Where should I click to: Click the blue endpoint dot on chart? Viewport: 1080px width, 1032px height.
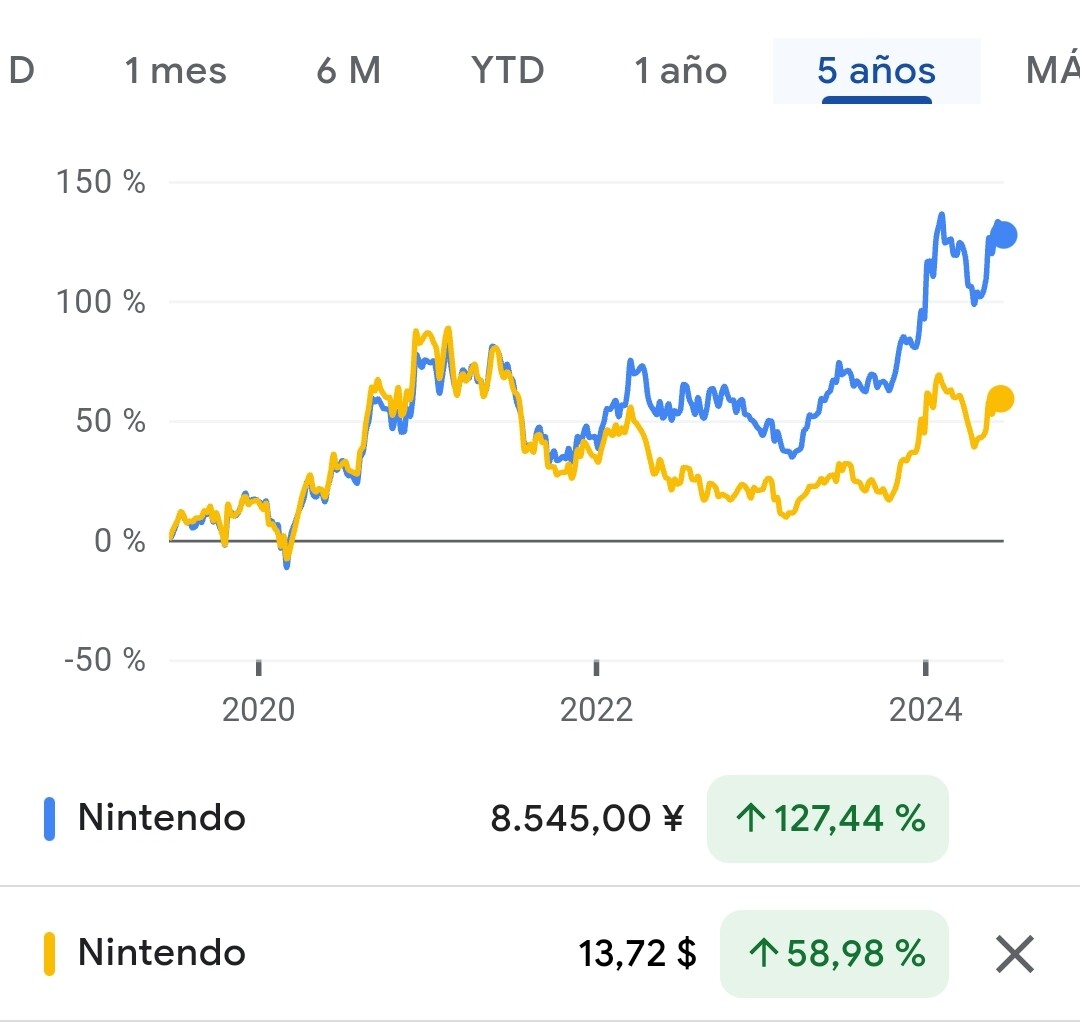[1005, 236]
